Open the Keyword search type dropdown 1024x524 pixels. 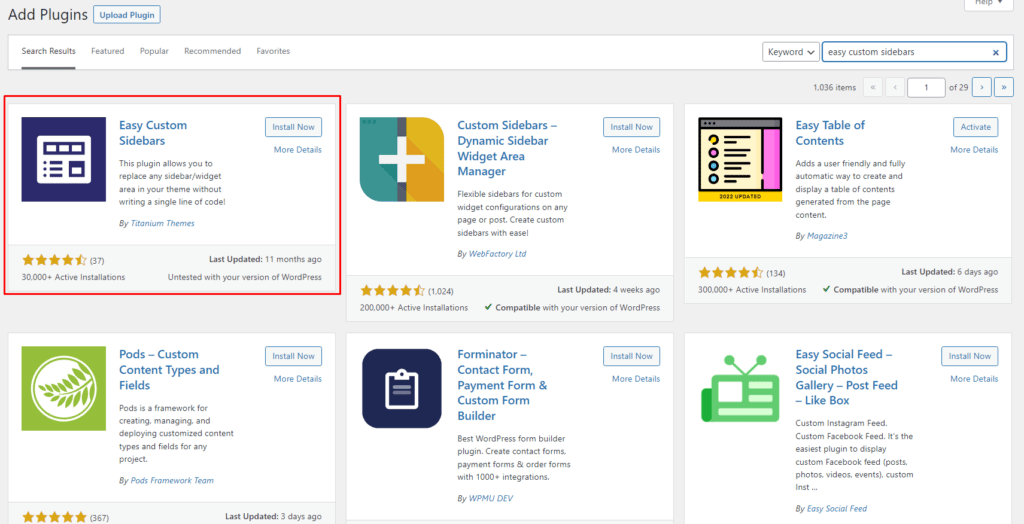pos(791,52)
